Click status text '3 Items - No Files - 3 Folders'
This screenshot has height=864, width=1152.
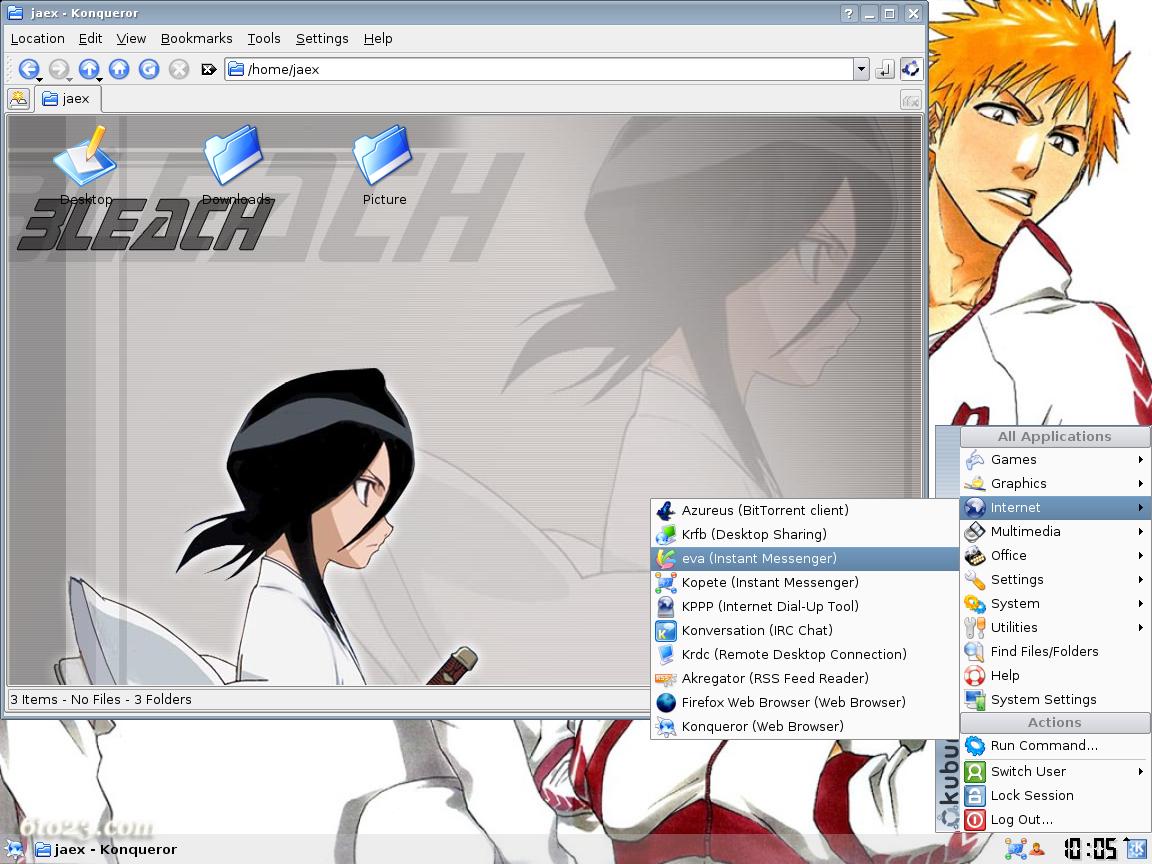(101, 699)
